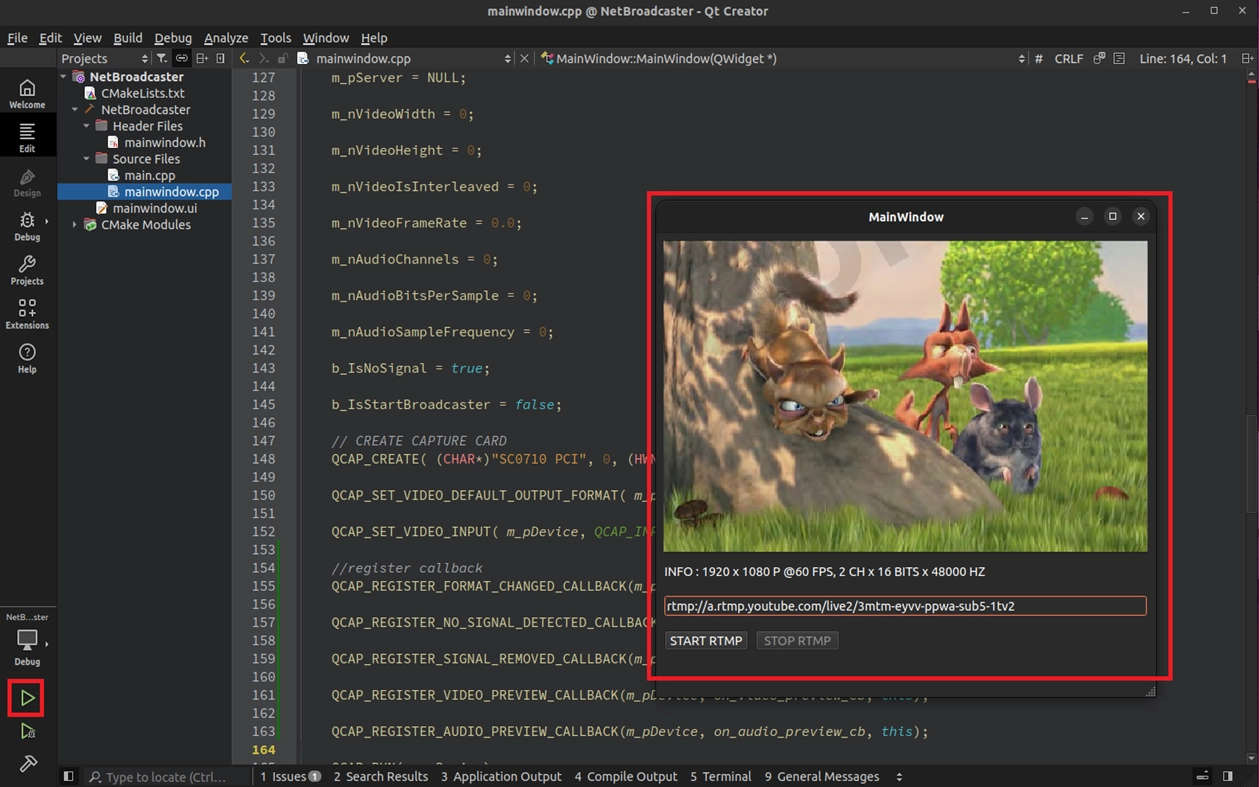Start debugging with the Run-debug icon
Viewport: 1259px width, 787px height.
[27, 731]
